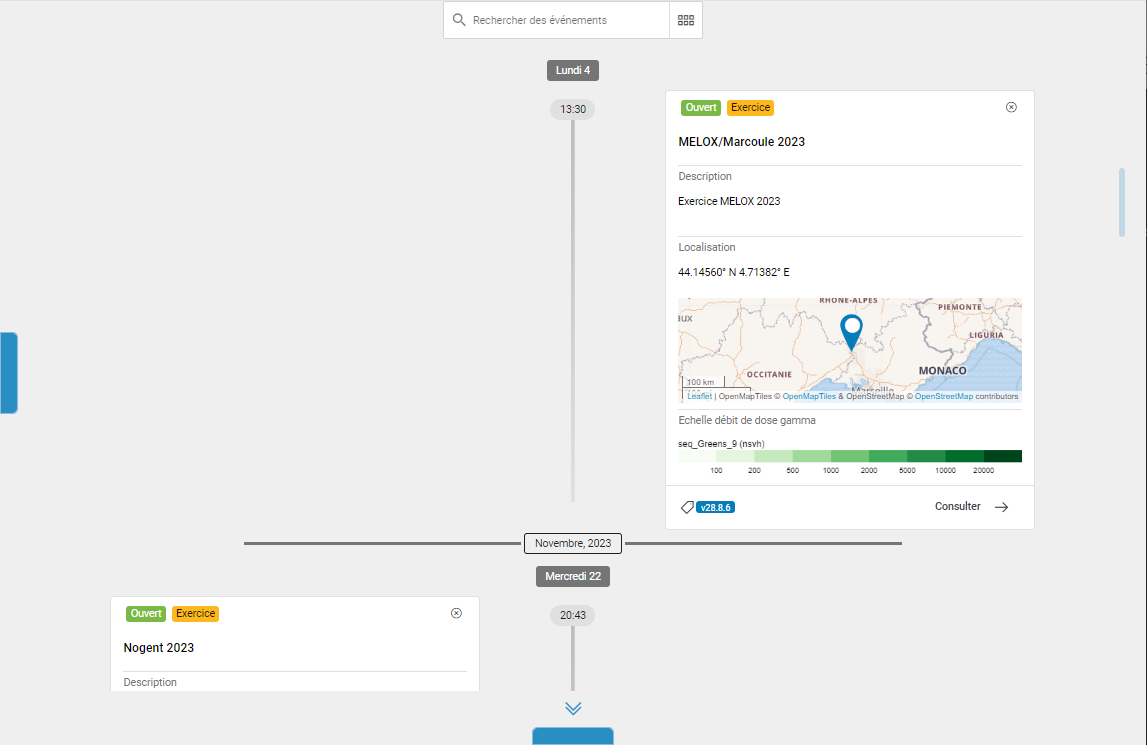Click the blue map location pin
1147x745 pixels.
851,329
